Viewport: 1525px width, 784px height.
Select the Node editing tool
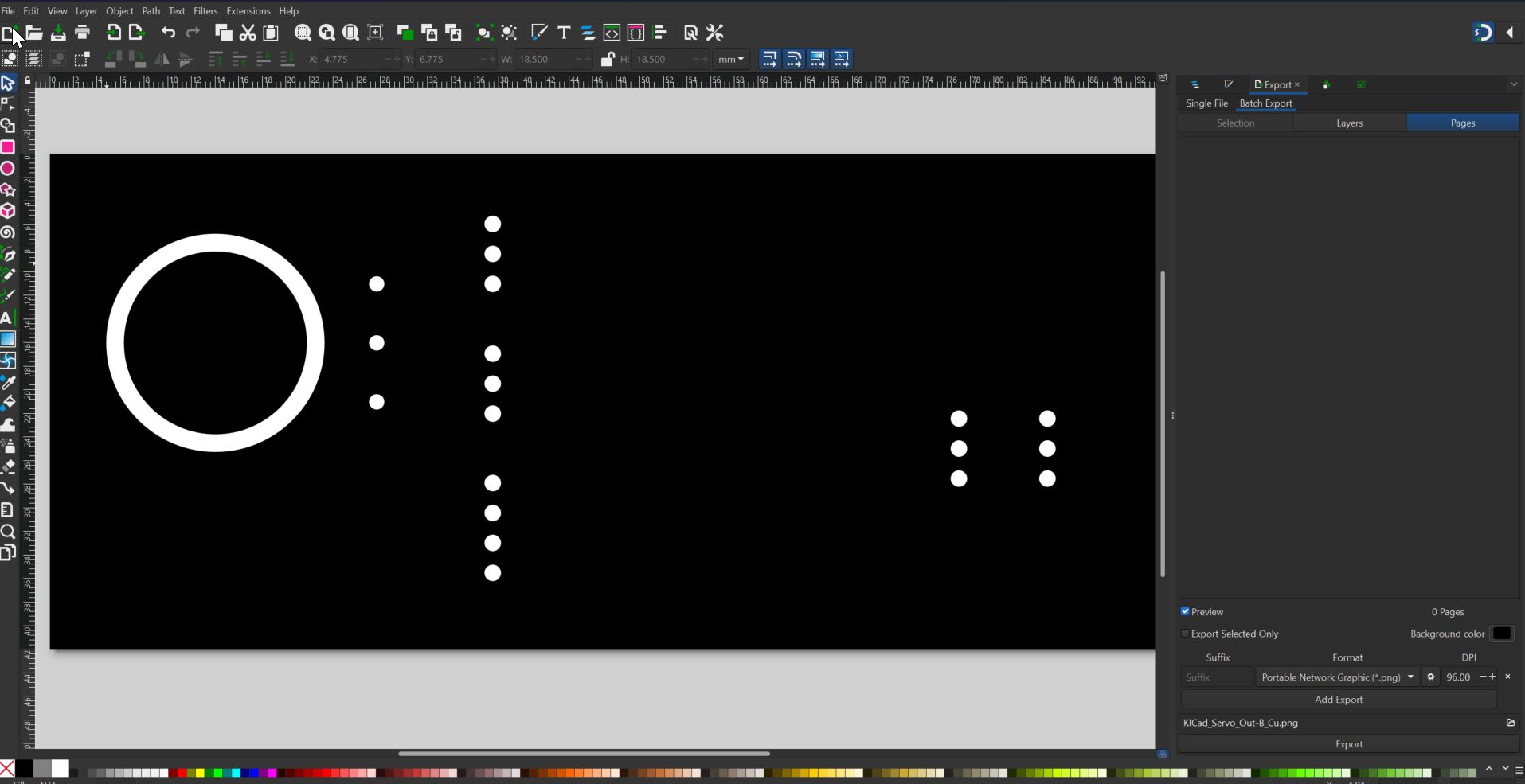point(8,104)
